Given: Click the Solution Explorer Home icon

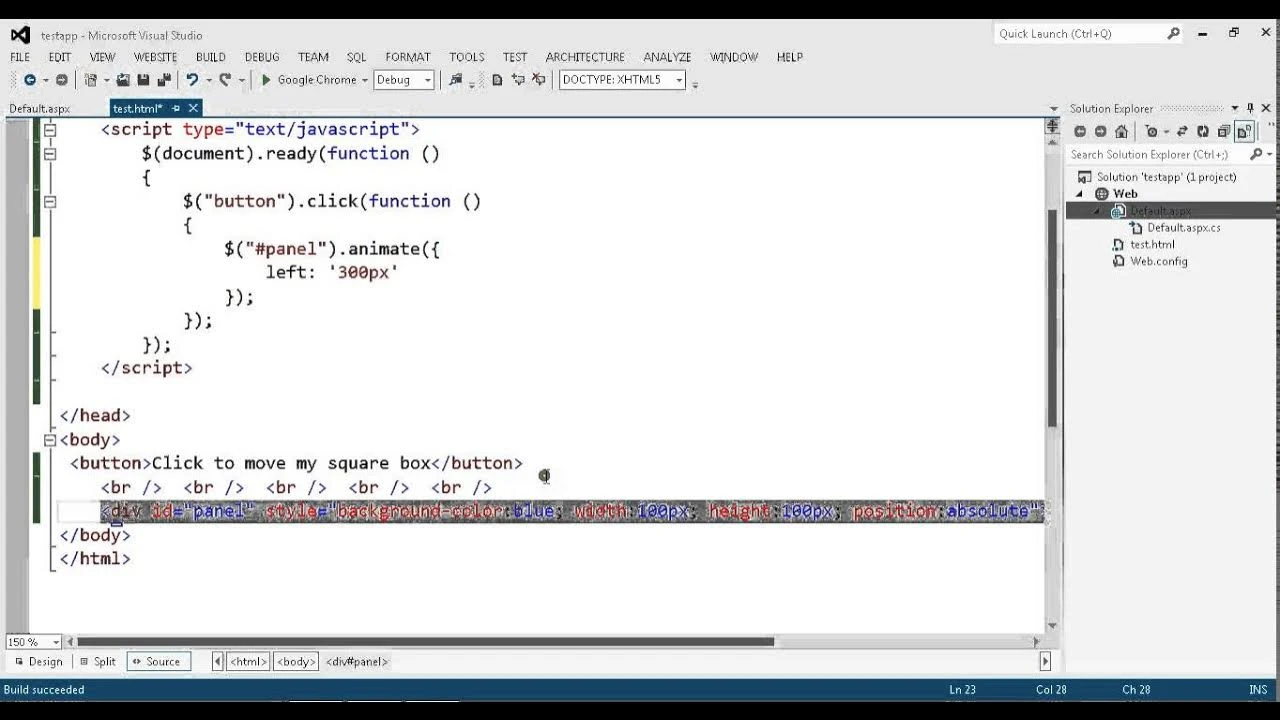Looking at the screenshot, I should click(1121, 131).
